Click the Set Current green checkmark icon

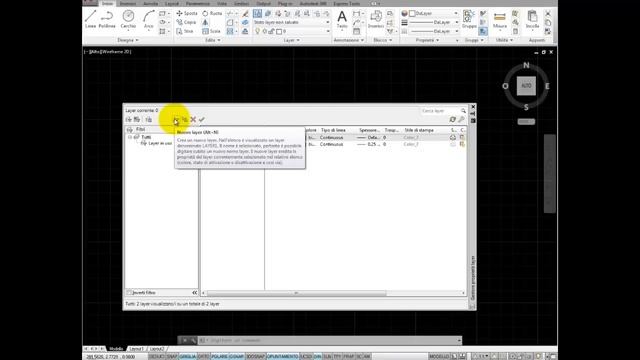202,120
